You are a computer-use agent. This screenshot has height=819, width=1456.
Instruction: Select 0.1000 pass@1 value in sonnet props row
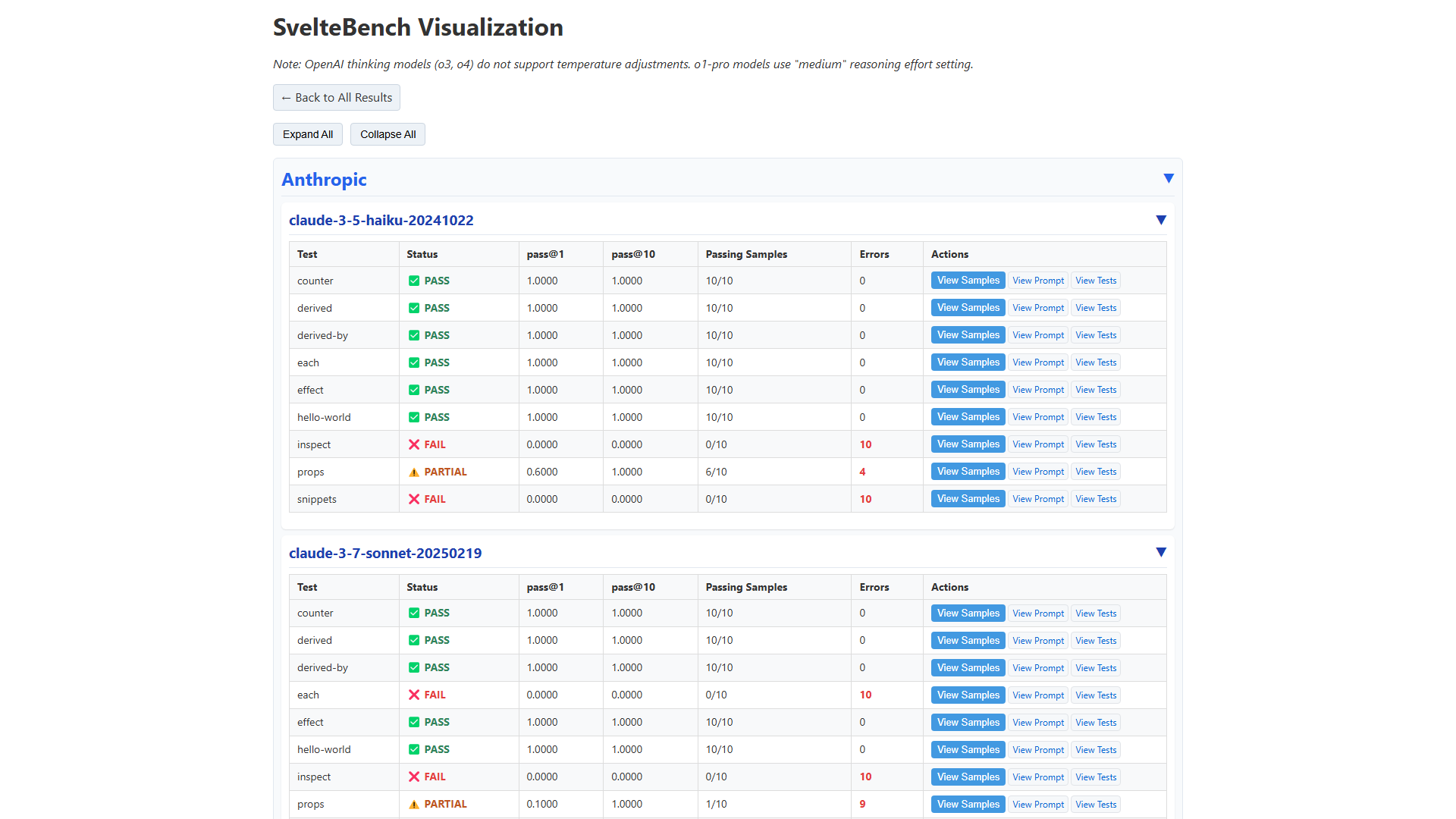coord(542,804)
